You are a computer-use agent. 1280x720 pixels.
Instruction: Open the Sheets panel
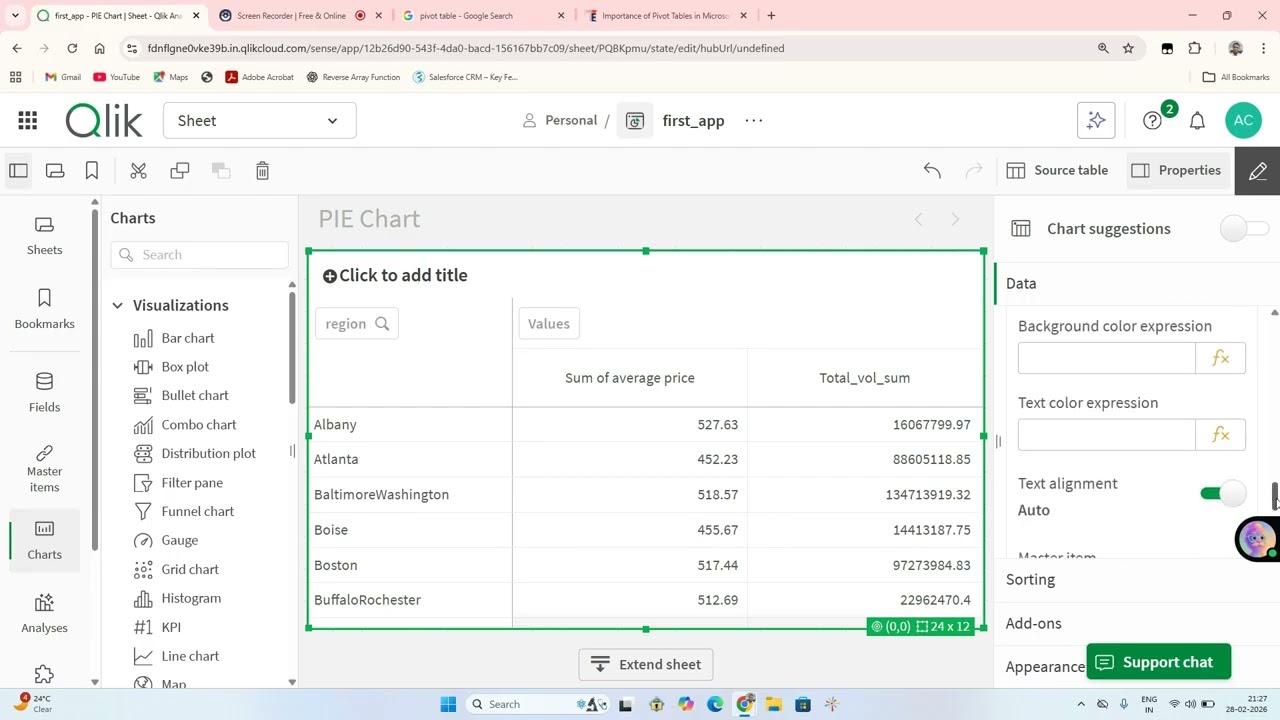(44, 236)
